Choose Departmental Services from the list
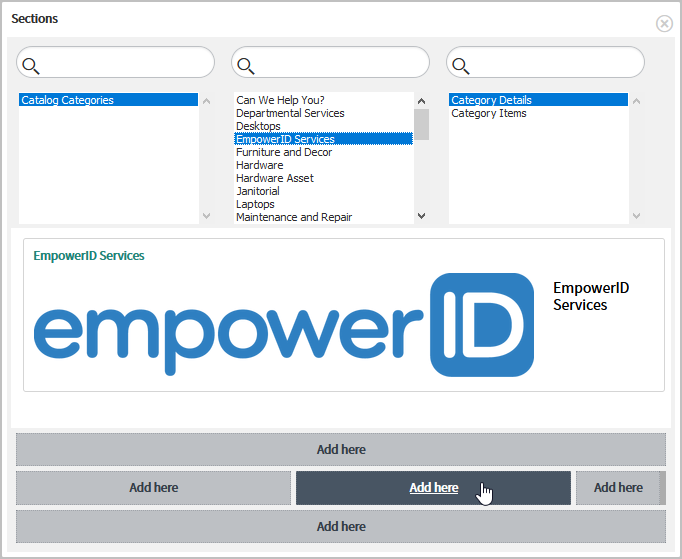This screenshot has height=559, width=682. [x=290, y=113]
